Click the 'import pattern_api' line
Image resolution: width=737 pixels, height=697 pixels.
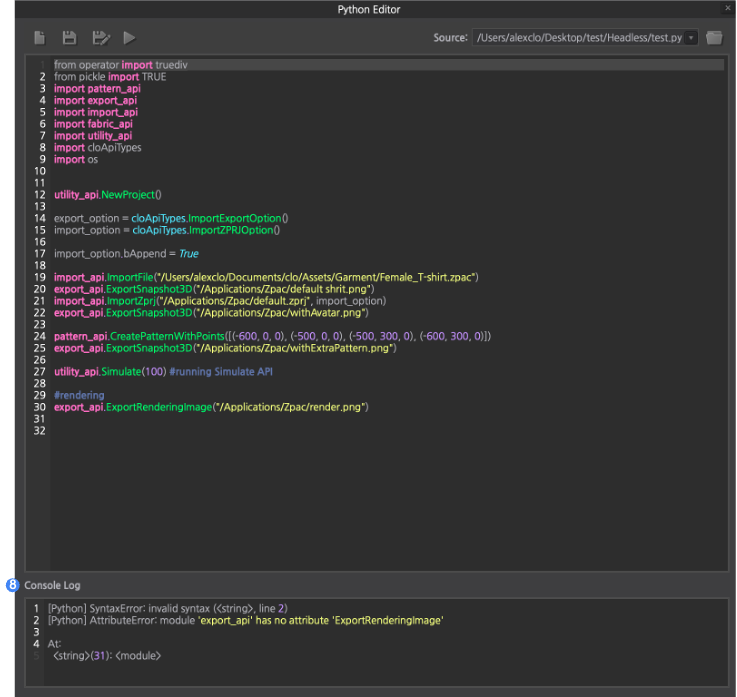(97, 88)
